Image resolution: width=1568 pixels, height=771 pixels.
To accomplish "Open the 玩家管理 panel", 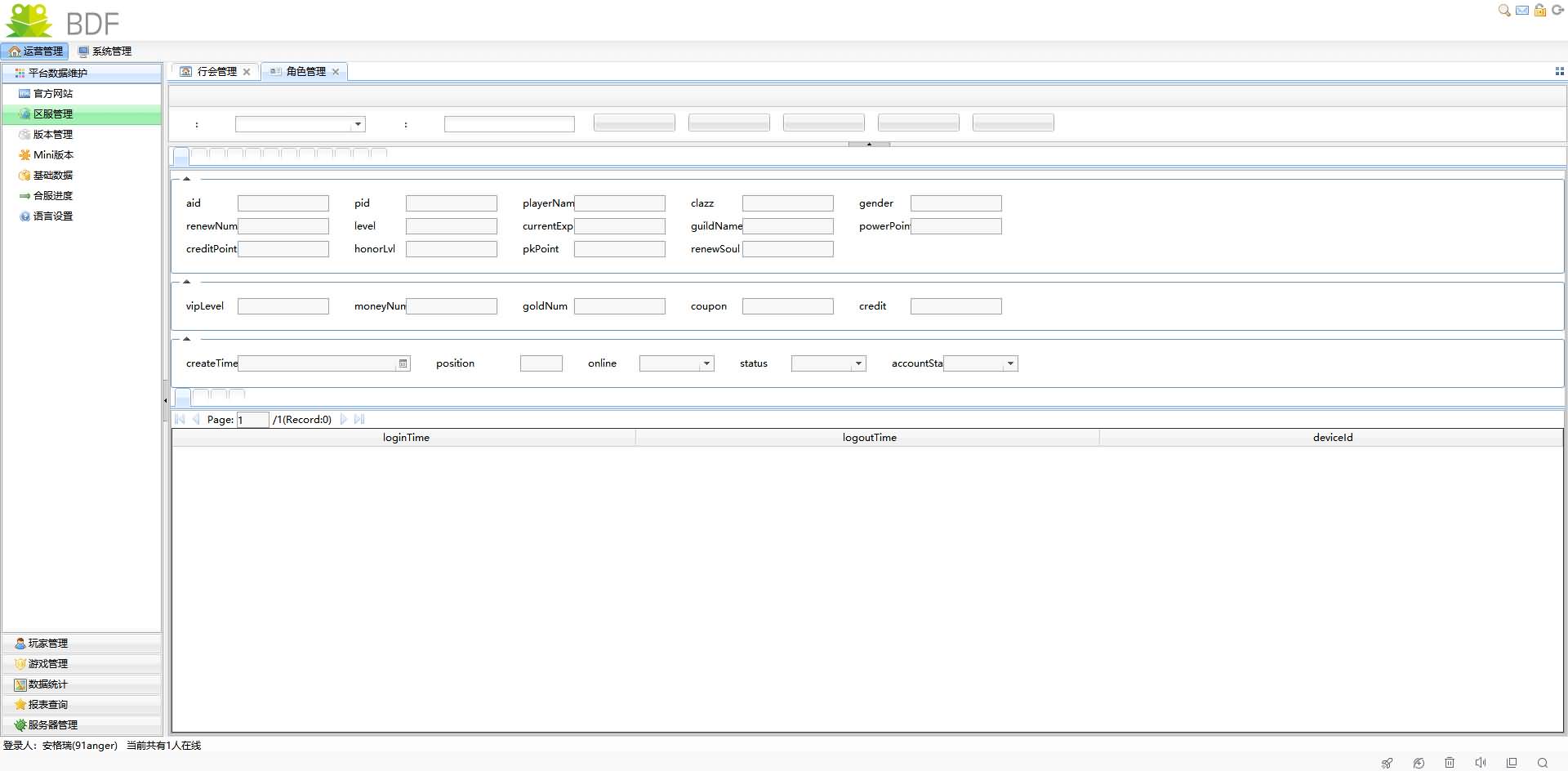I will point(47,644).
